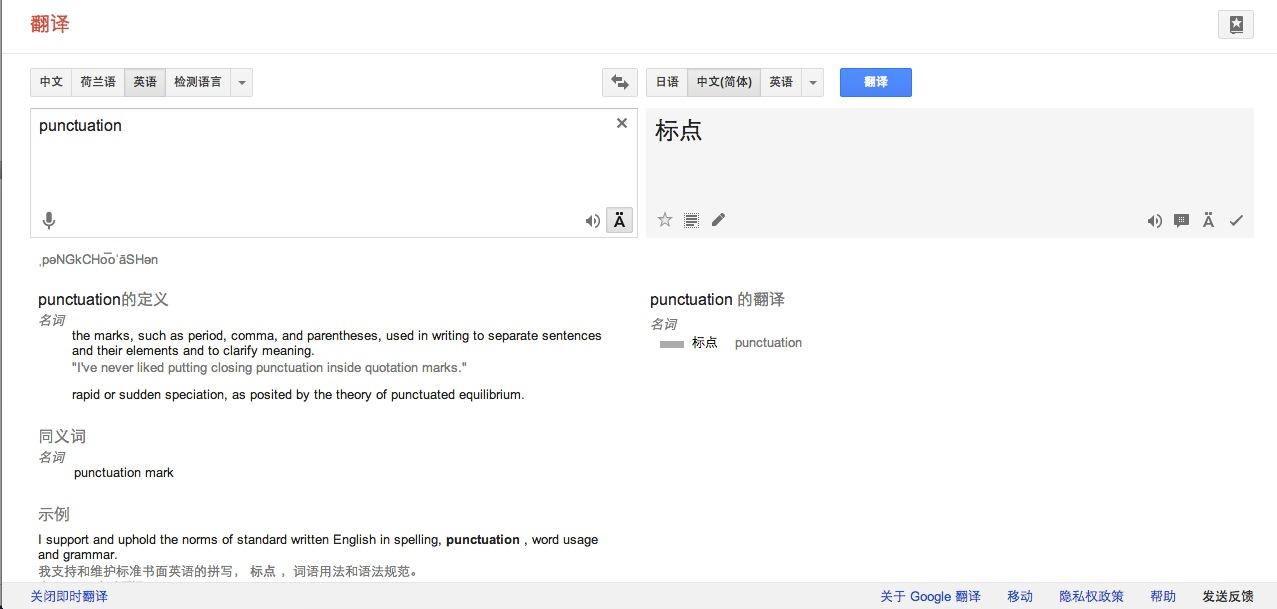Viewport: 1277px width, 609px height.
Task: Select 荷兰语 as the source language
Action: (98, 82)
